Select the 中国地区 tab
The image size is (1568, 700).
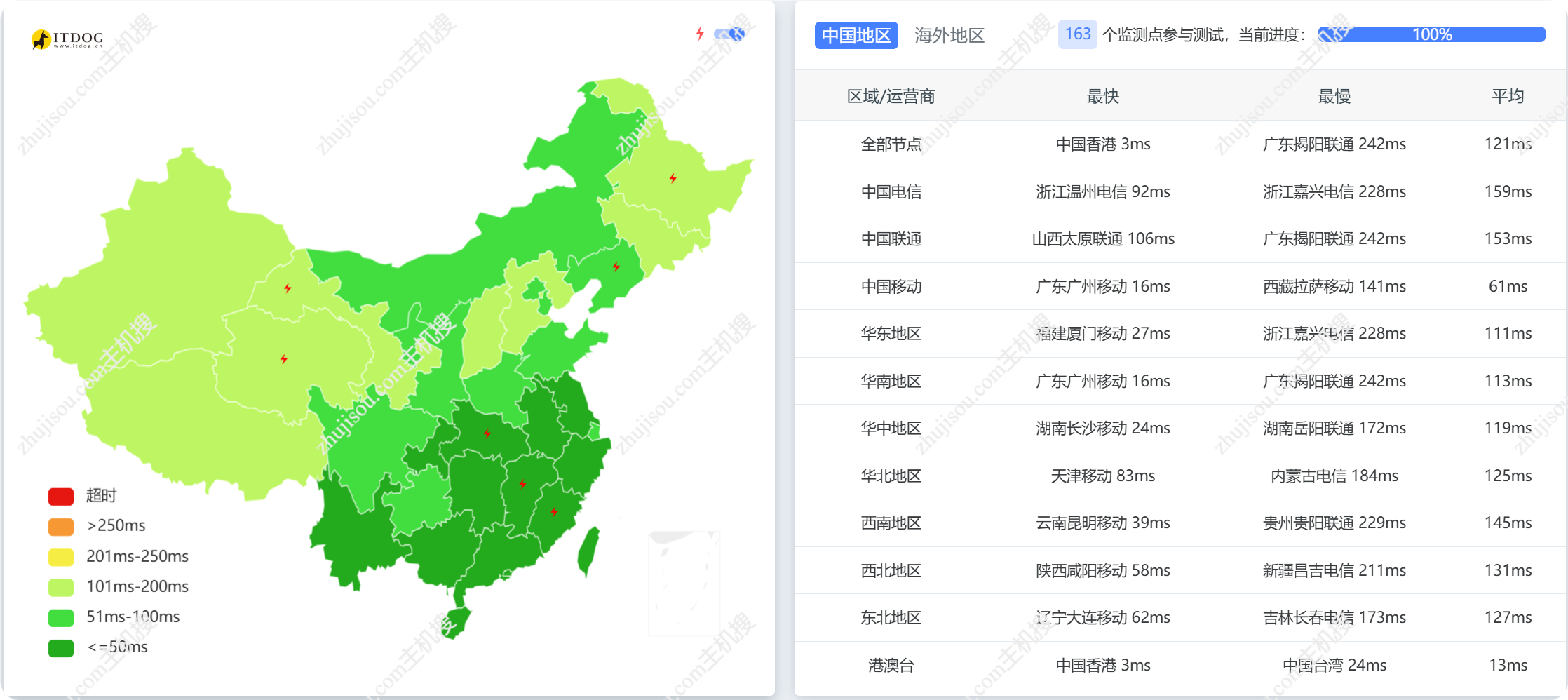(x=856, y=35)
